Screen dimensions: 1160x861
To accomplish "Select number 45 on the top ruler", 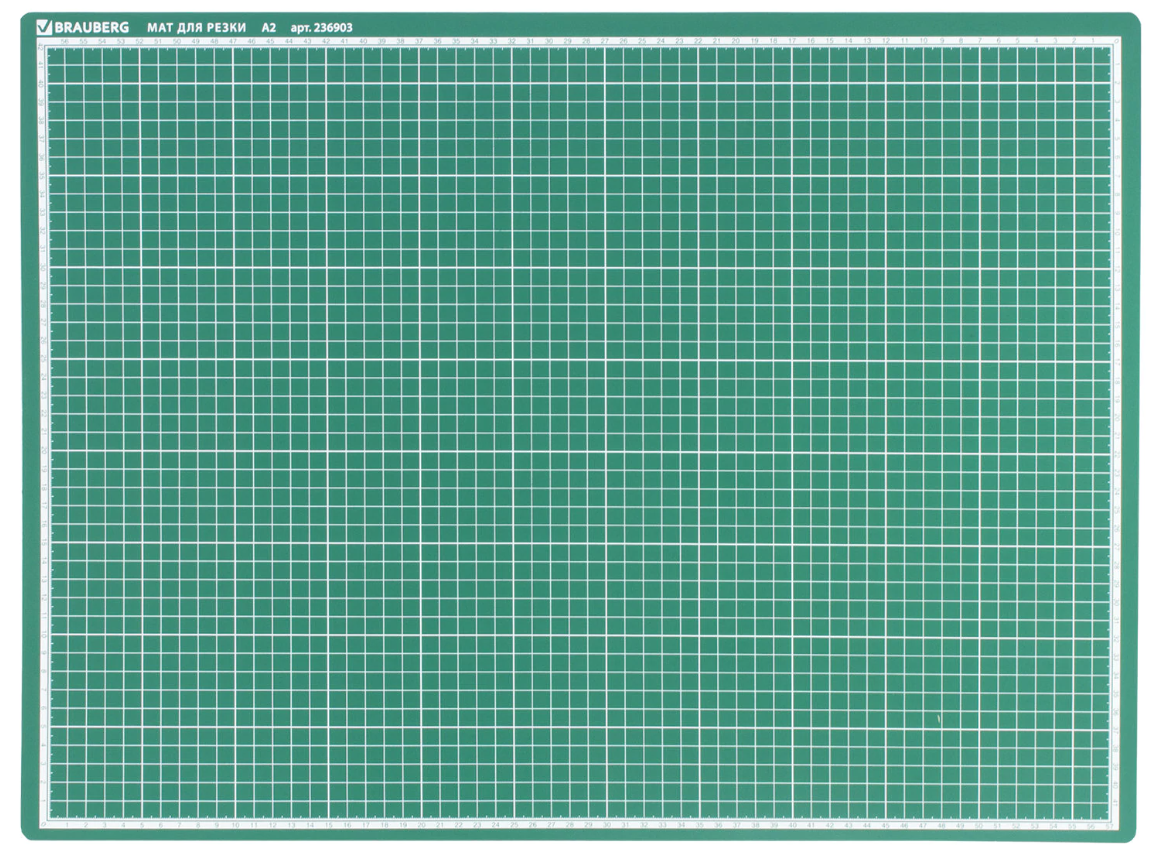I will point(270,42).
